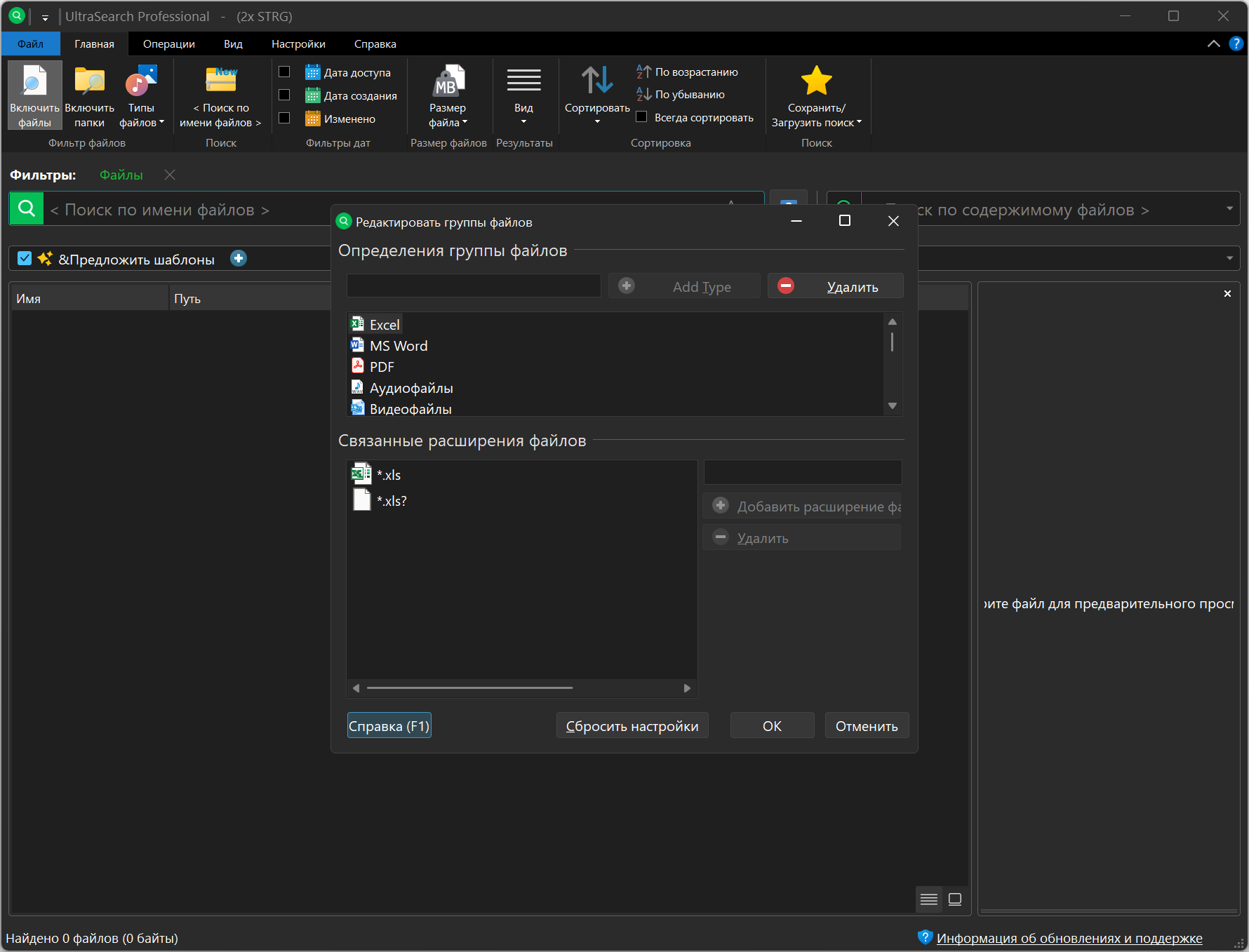Viewport: 1249px width, 952px height.
Task: Expand the Сортировать dropdown arrow
Action: pos(597,122)
